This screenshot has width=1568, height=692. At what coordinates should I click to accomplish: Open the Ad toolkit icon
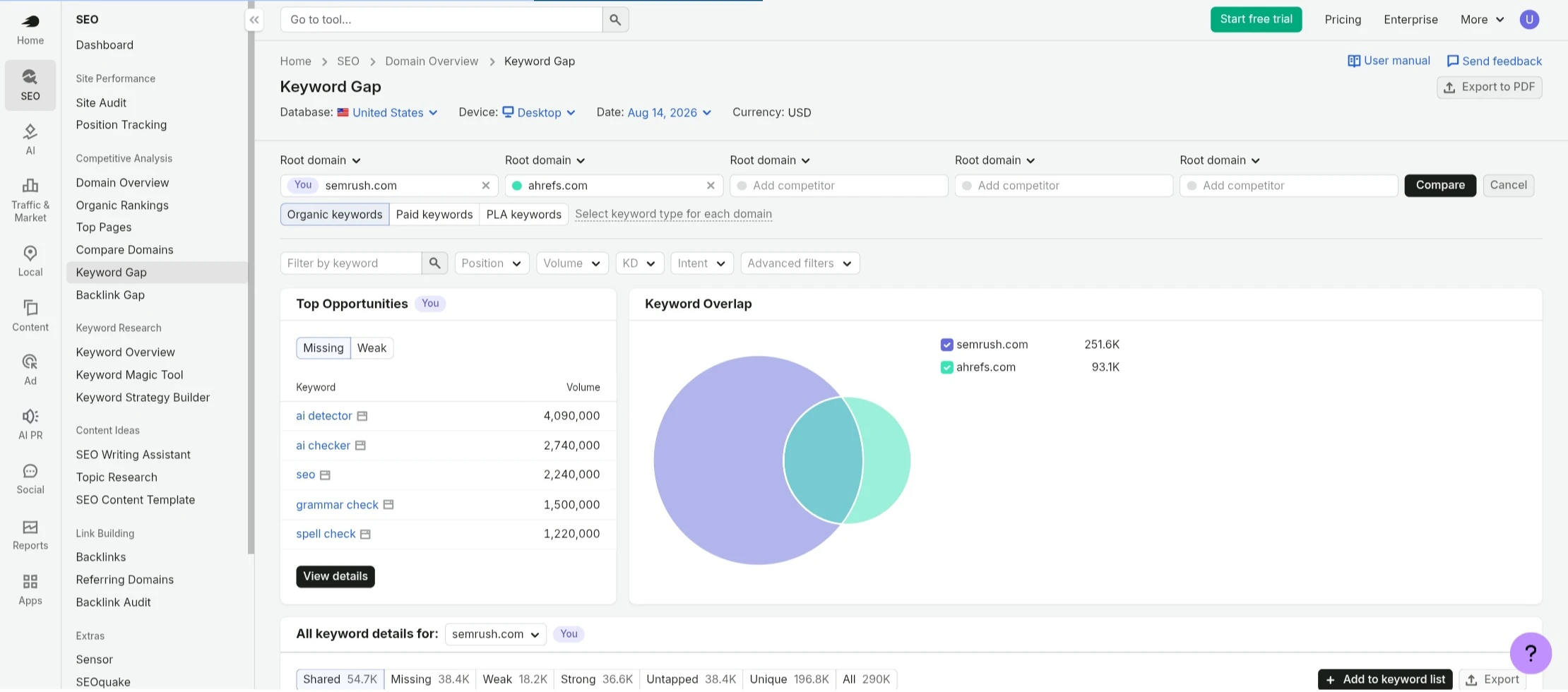[x=30, y=369]
